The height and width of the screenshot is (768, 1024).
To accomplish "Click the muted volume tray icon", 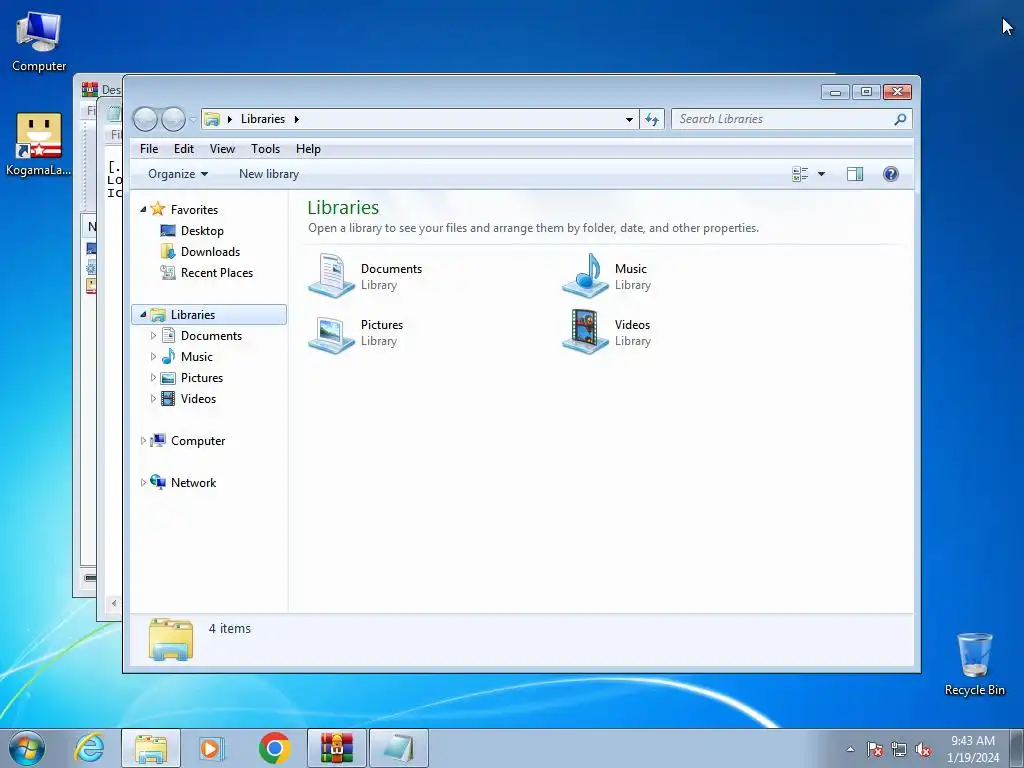I will pos(923,749).
